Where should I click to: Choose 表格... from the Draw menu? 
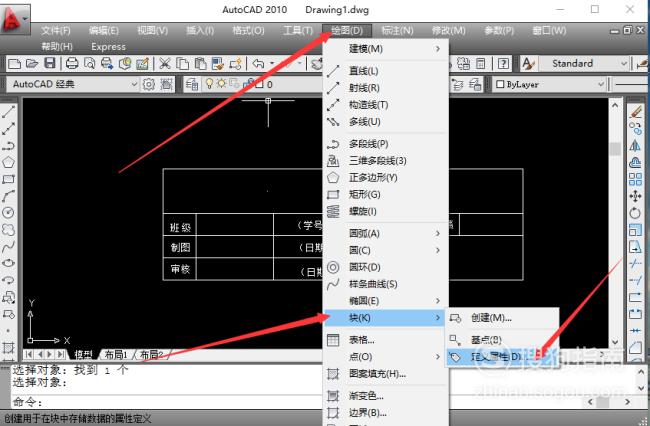click(386, 340)
